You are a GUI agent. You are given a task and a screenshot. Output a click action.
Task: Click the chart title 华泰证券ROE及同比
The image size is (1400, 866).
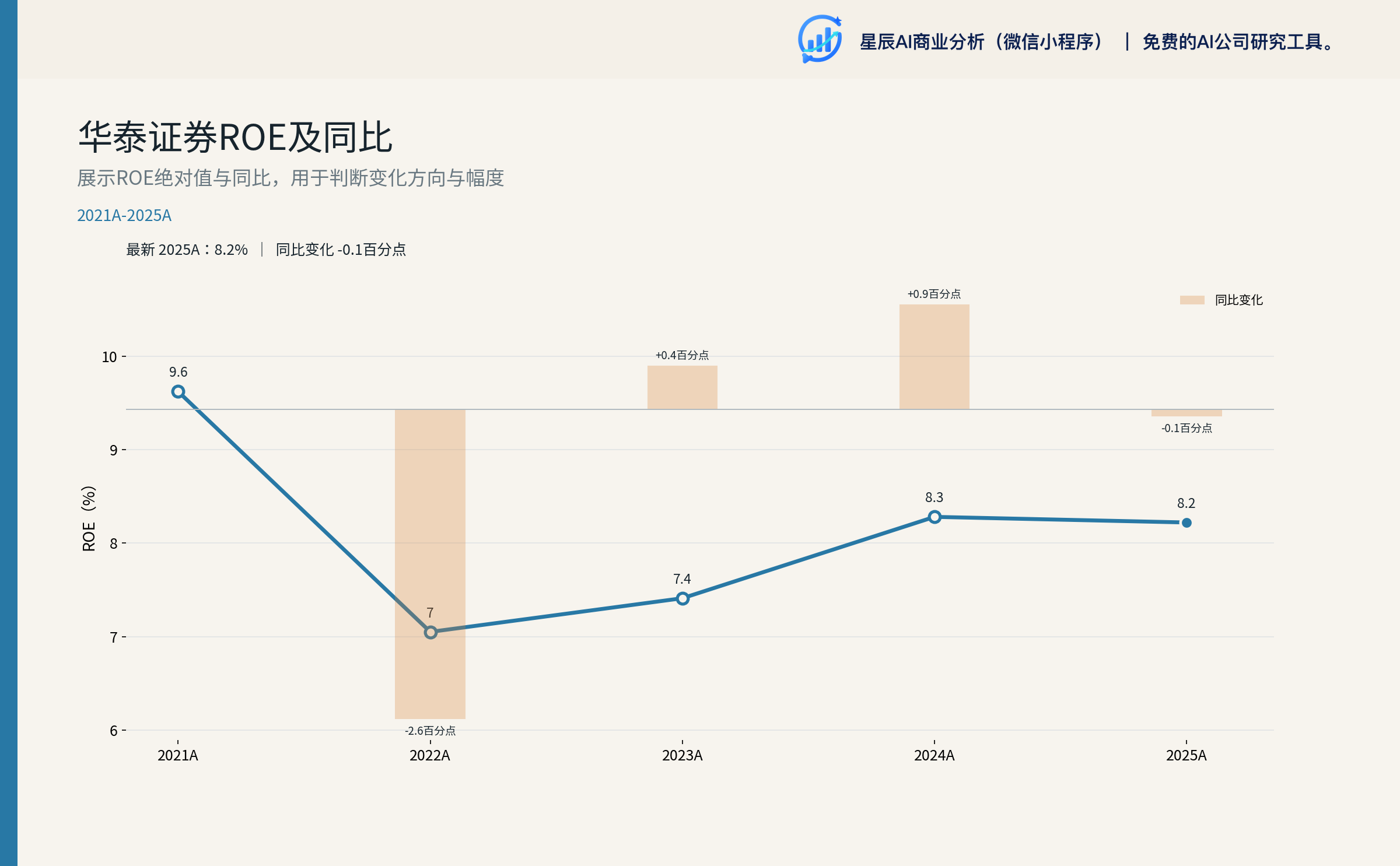click(235, 138)
